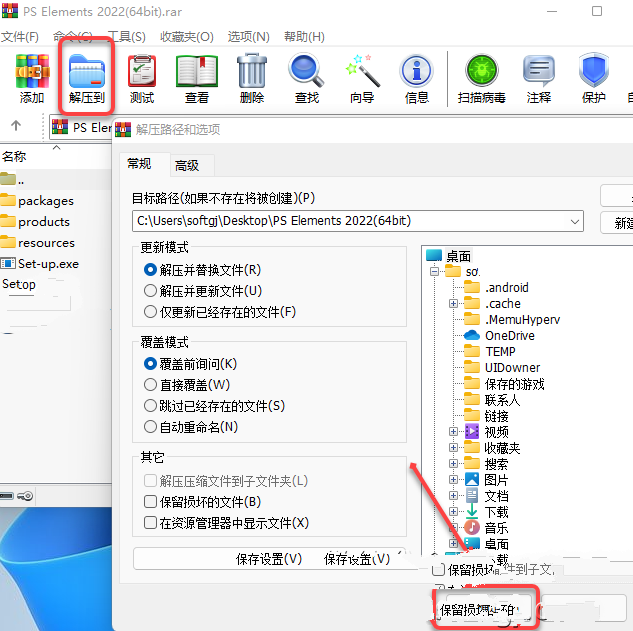Select the Set-up.exe file

point(40,264)
